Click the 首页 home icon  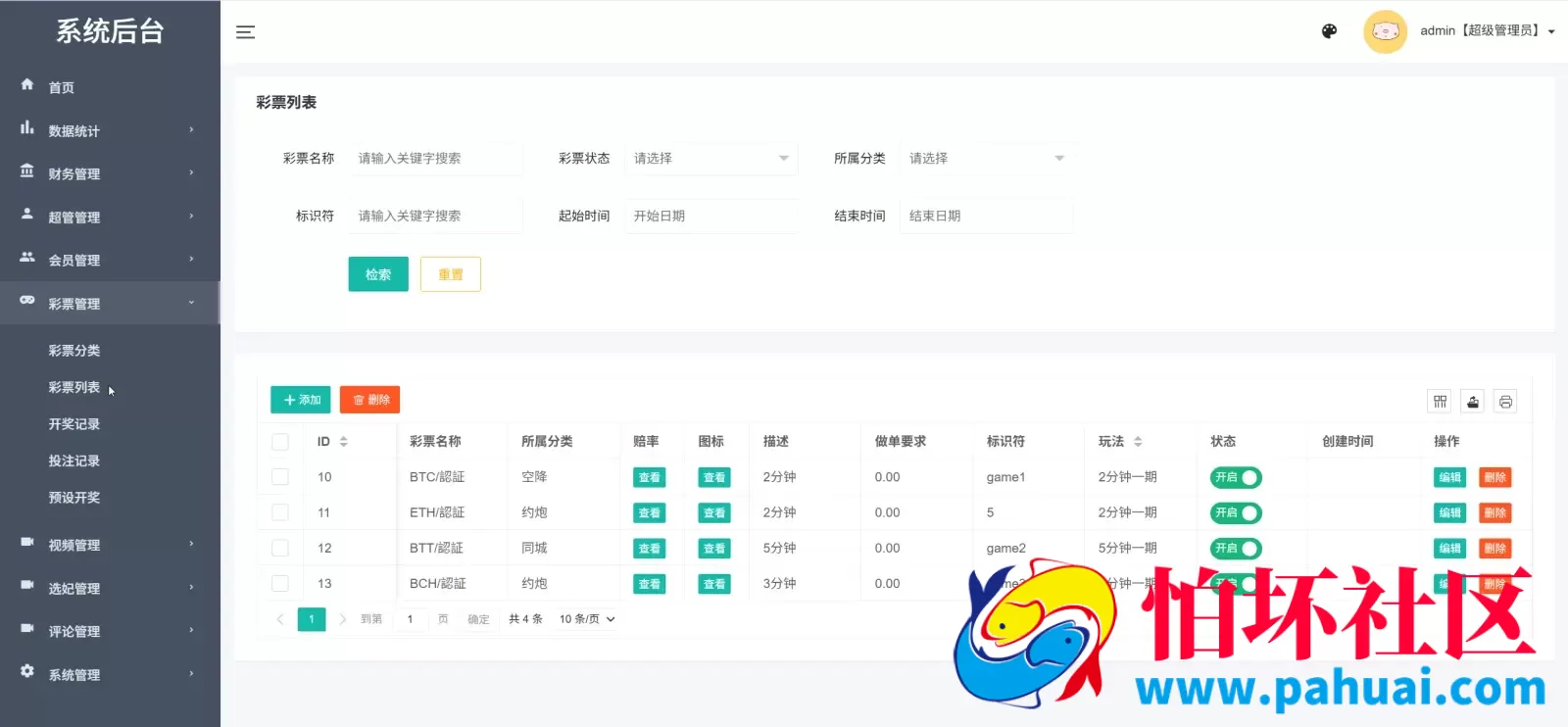coord(27,85)
